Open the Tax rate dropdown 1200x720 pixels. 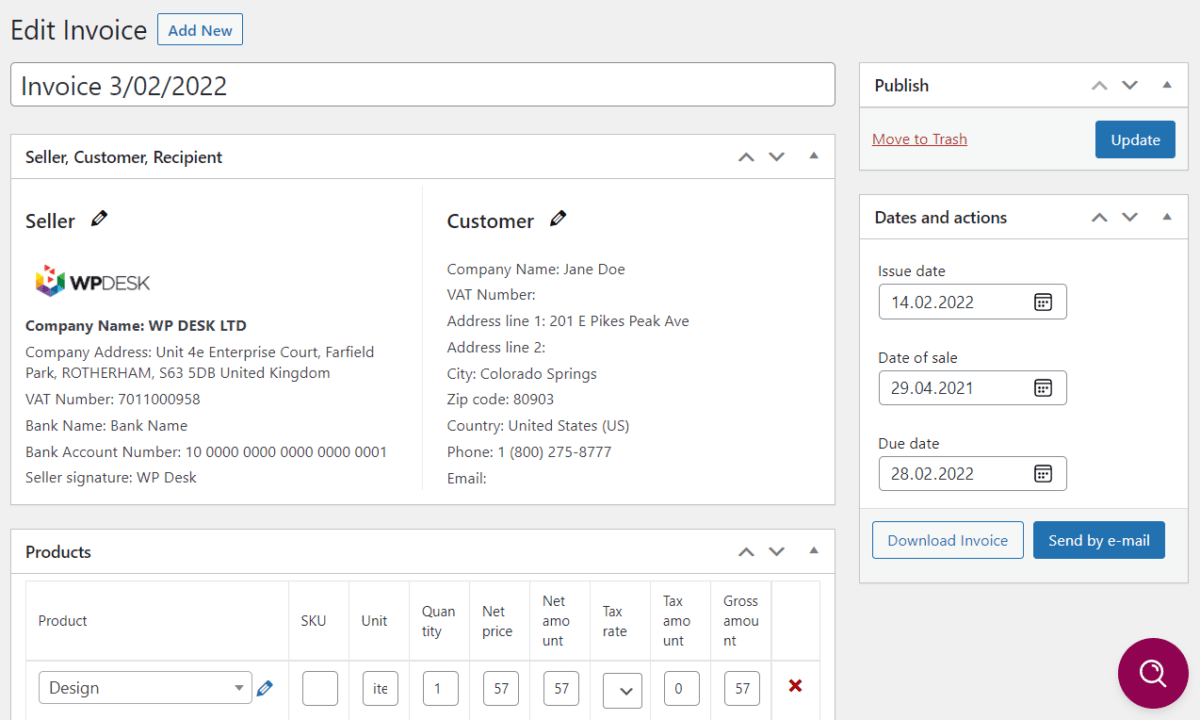622,689
